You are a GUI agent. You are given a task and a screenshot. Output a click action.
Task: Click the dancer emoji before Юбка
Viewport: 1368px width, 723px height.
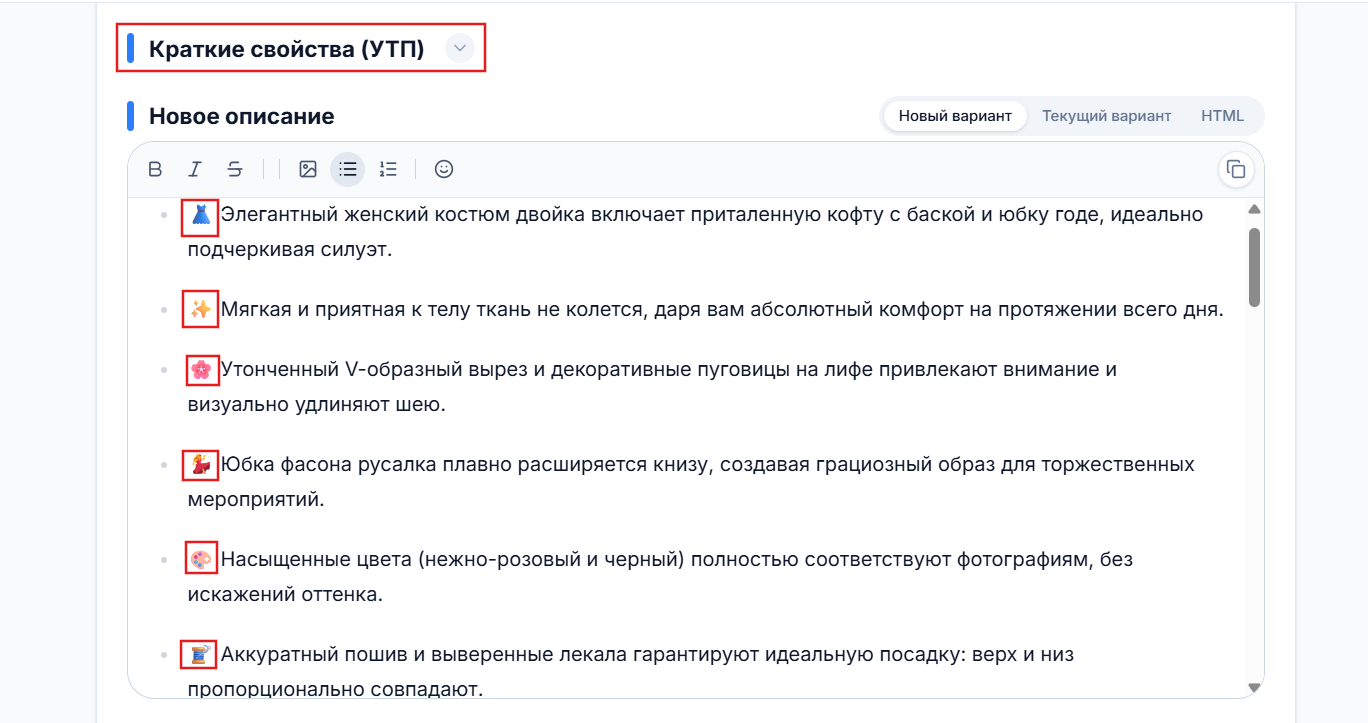click(x=200, y=465)
